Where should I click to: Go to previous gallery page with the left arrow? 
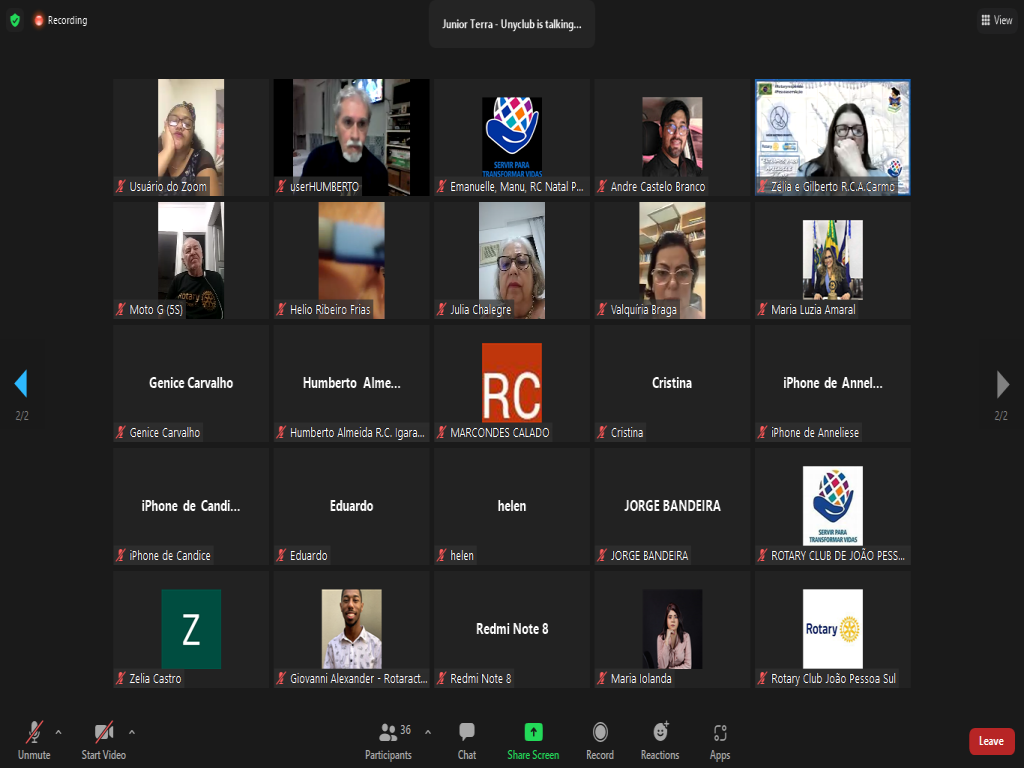click(20, 384)
